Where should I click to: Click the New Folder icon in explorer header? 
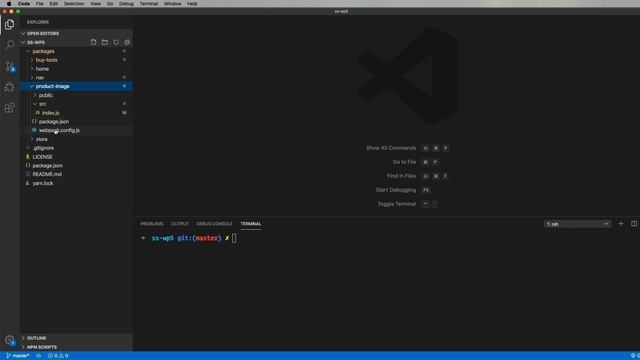[105, 42]
